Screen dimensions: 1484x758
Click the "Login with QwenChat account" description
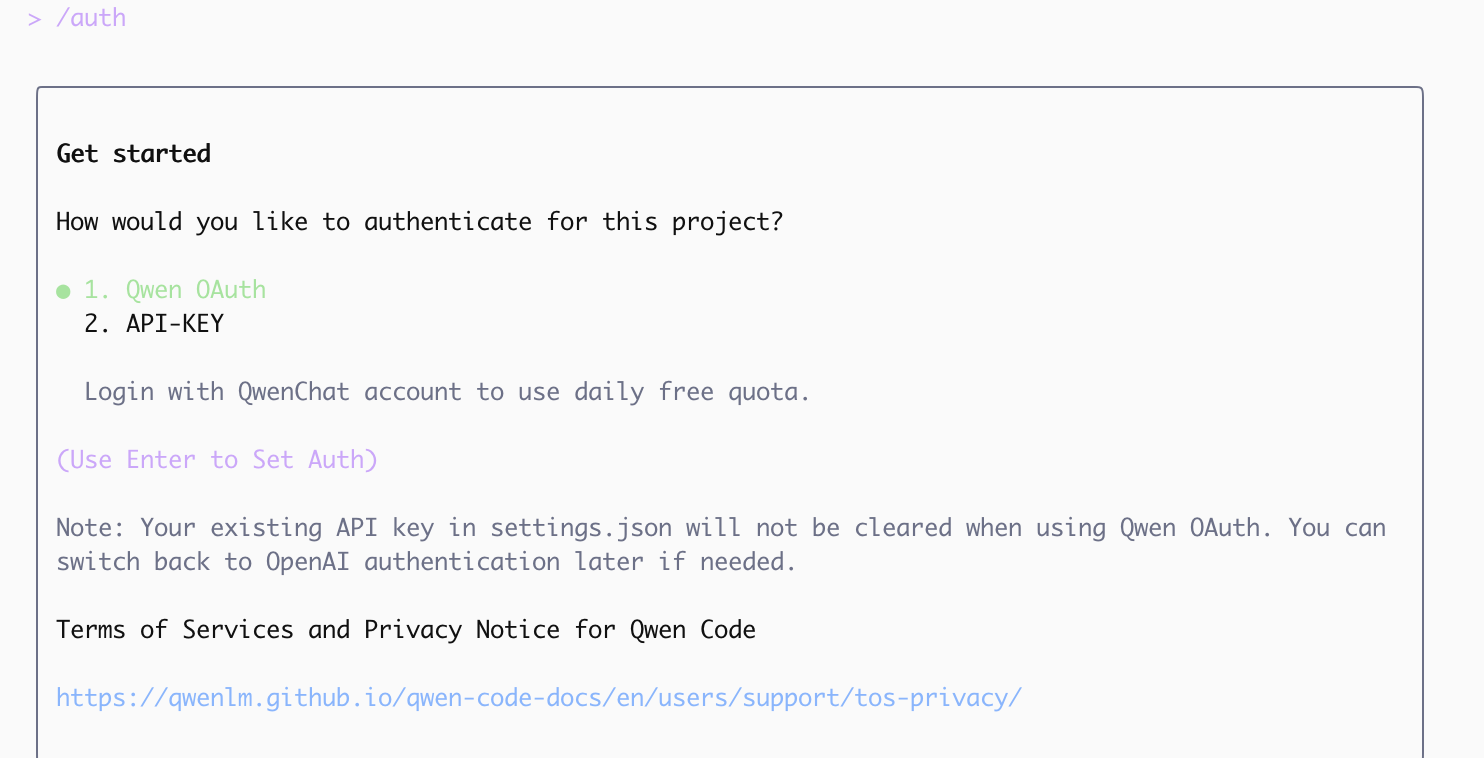pyautogui.click(x=446, y=391)
